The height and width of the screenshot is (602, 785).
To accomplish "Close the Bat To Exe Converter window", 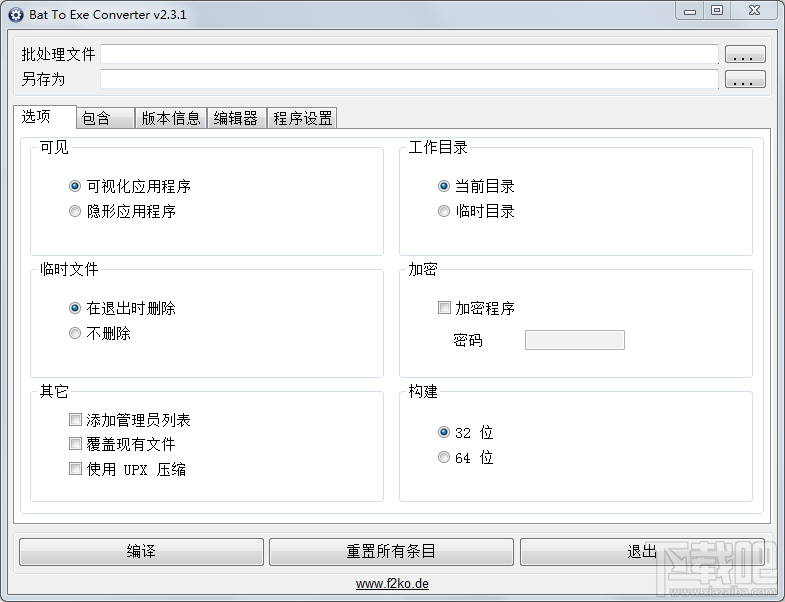I will pyautogui.click(x=754, y=11).
